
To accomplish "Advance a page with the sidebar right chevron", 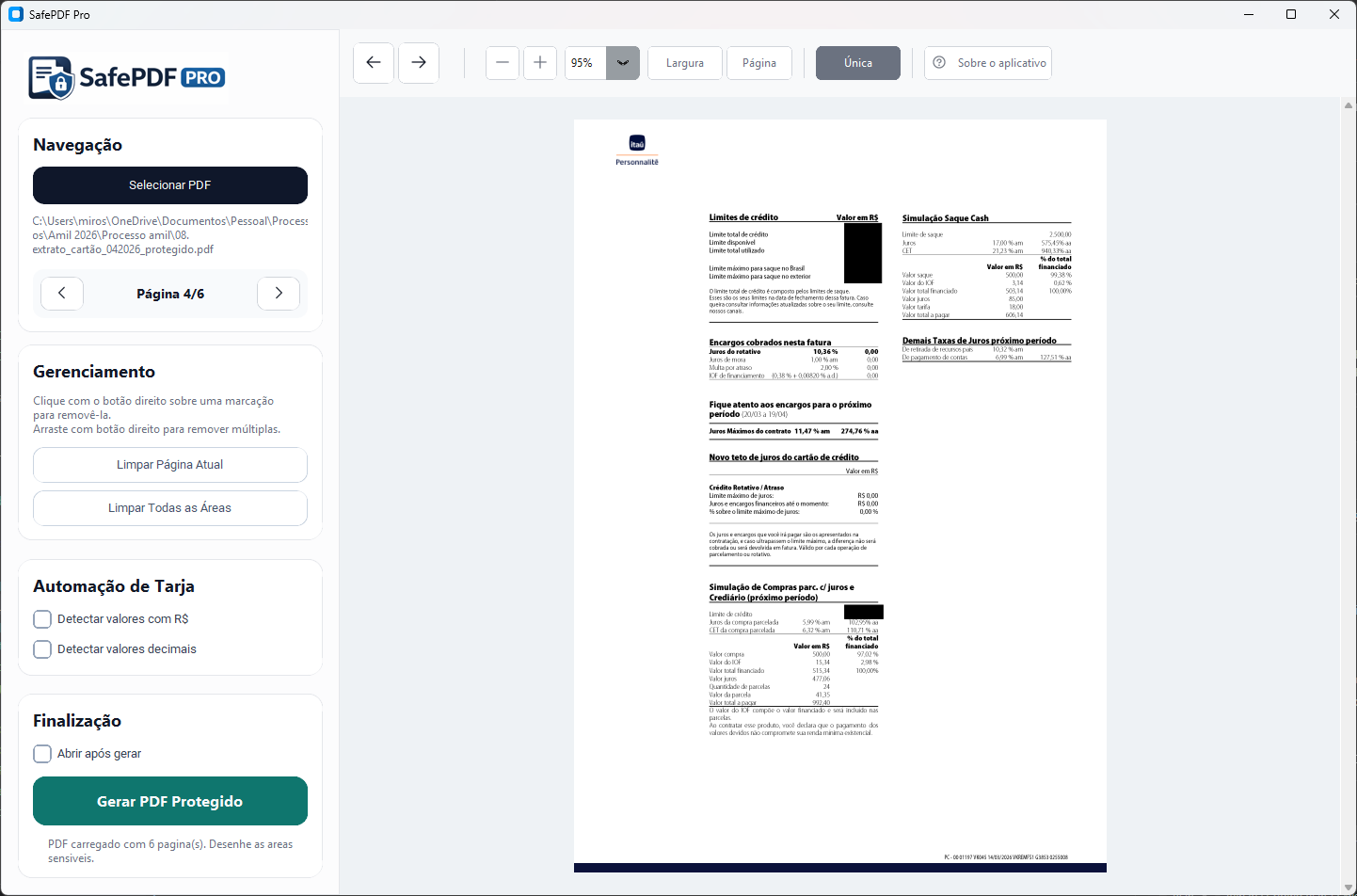I will 279,293.
